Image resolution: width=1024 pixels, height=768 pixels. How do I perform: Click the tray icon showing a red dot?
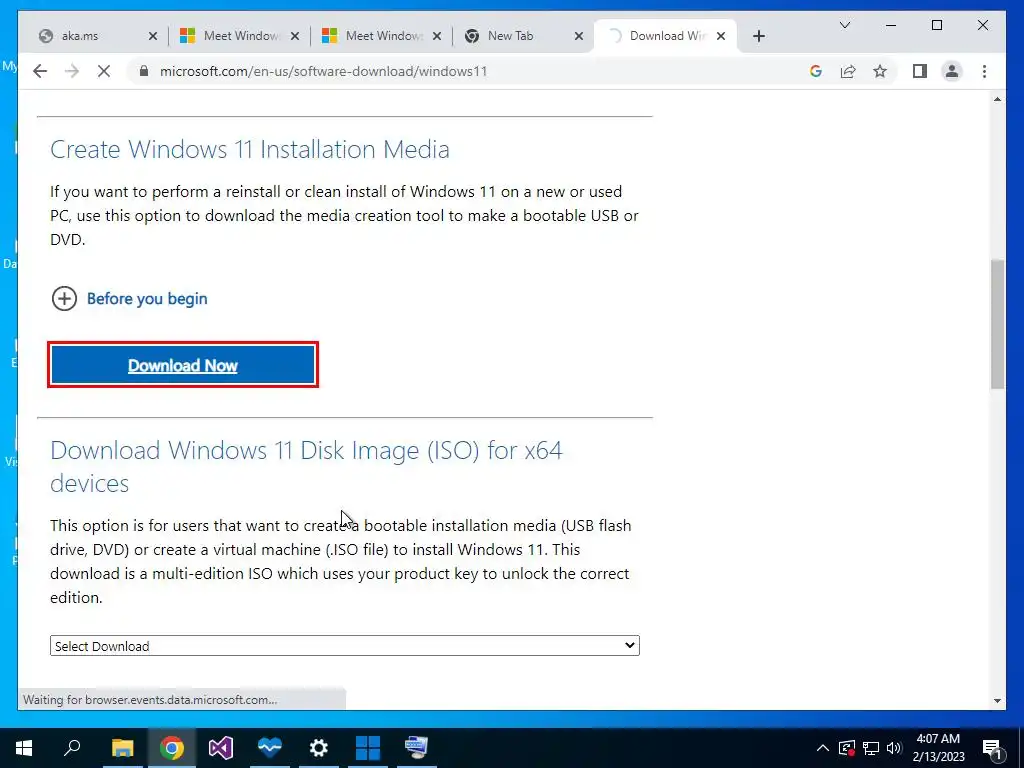coord(847,748)
